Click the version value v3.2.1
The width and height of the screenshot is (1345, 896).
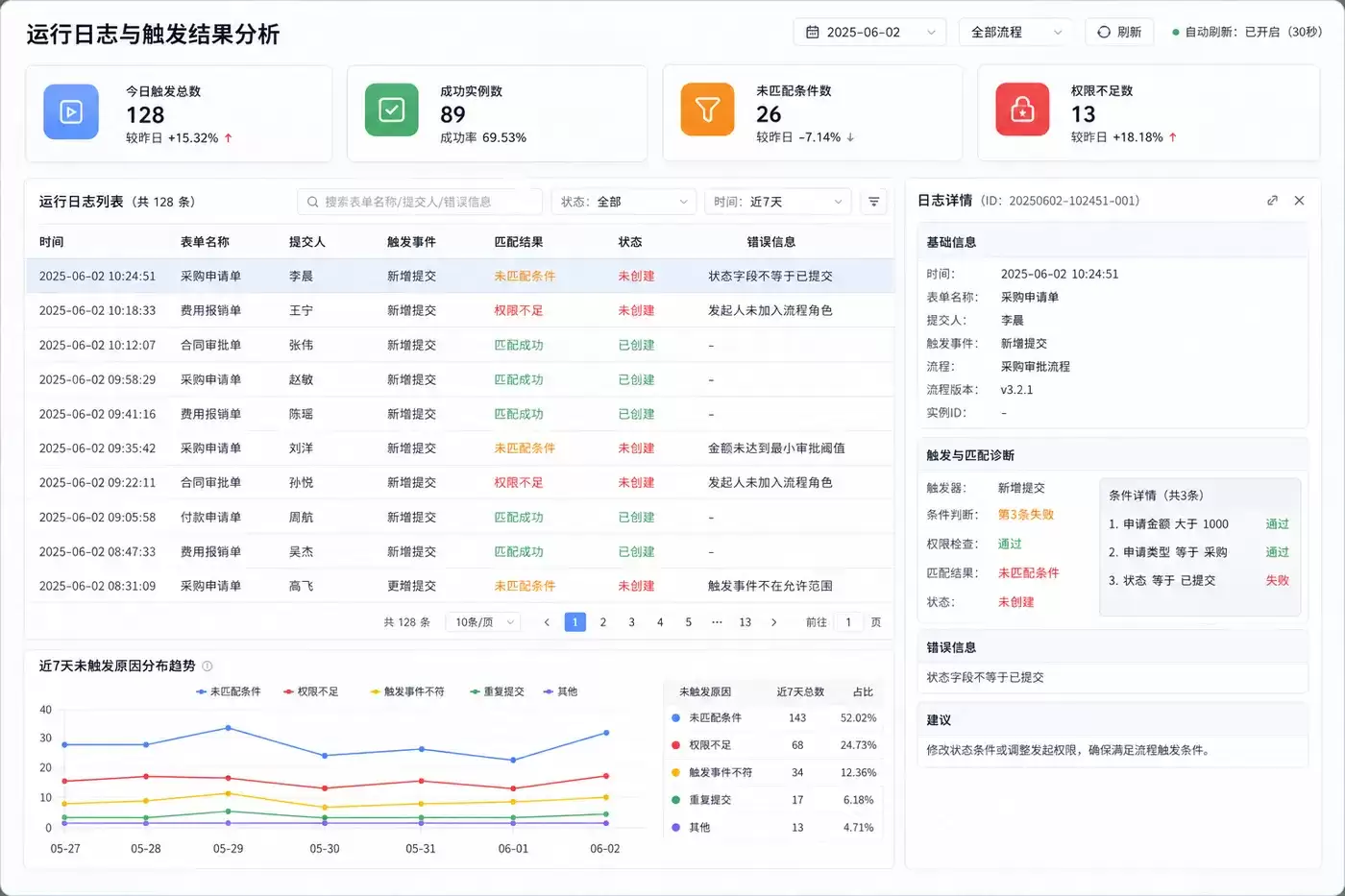click(x=1016, y=390)
